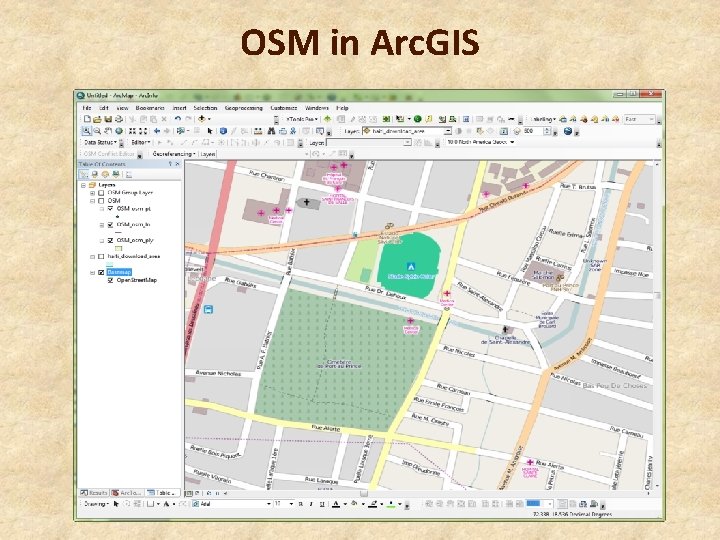Open a map document folder icon
This screenshot has height=540, width=720.
coord(97,119)
